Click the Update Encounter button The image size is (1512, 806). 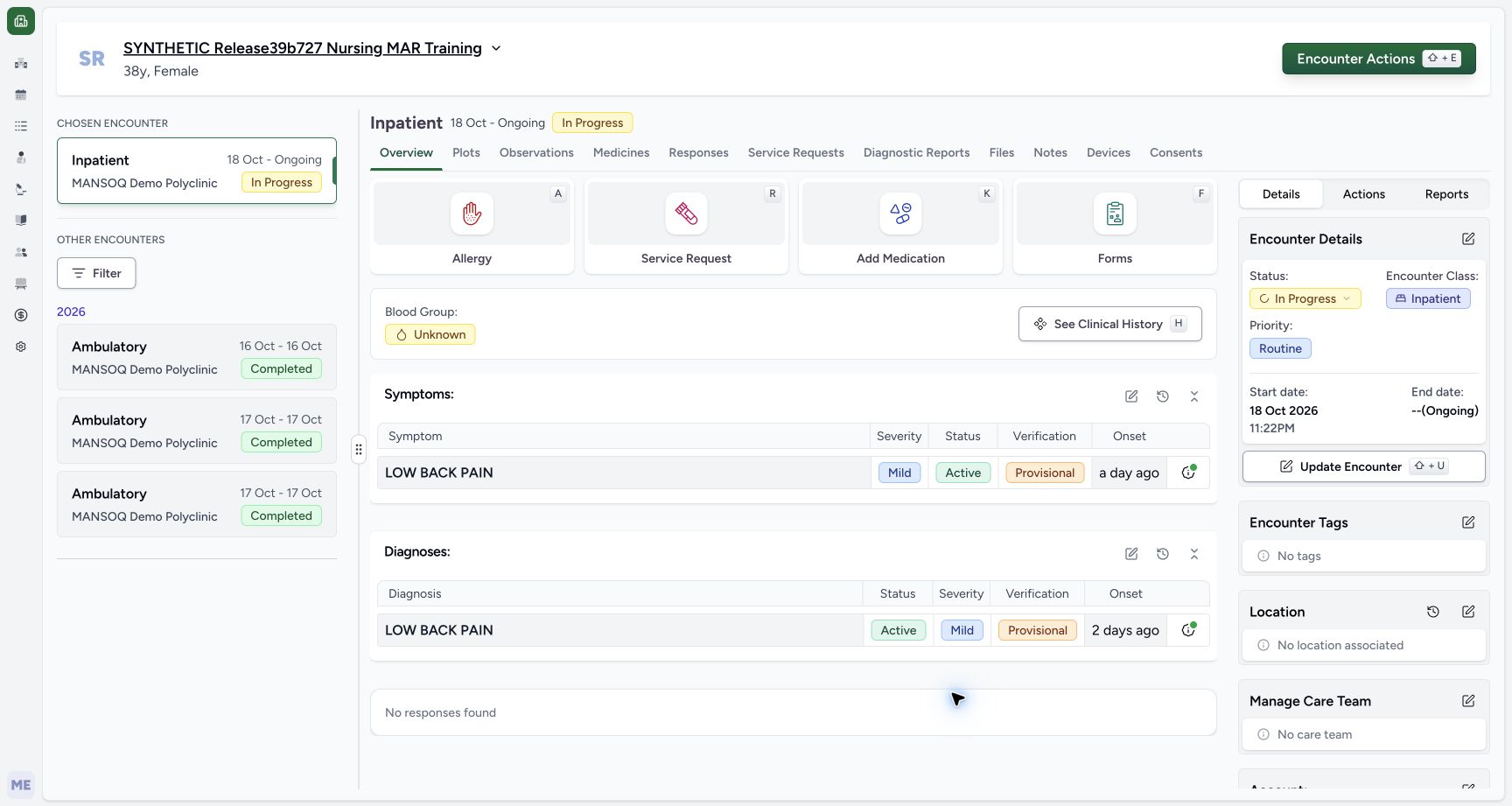pos(1363,466)
